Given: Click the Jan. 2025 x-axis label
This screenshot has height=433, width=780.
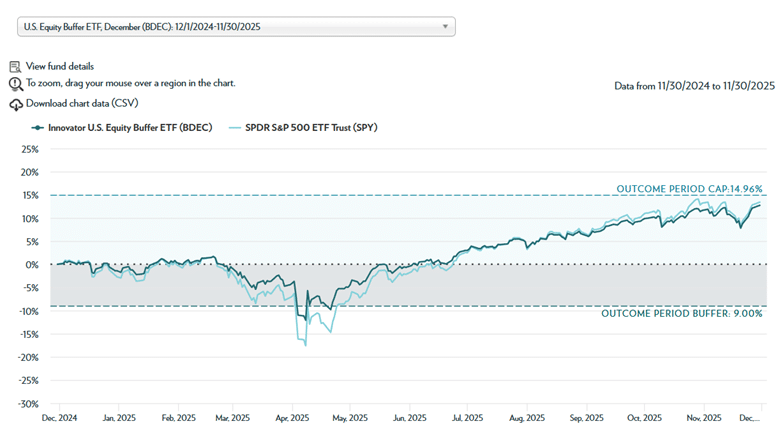Looking at the screenshot, I should (119, 418).
